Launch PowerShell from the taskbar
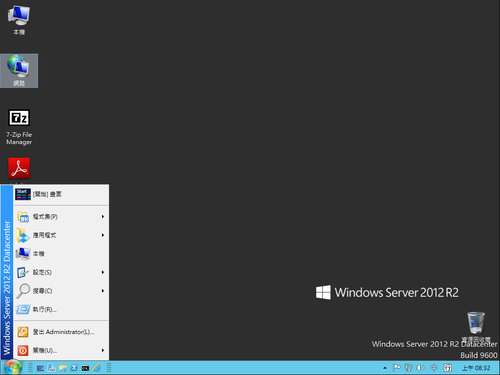This screenshot has height=375, width=500. pos(74,368)
